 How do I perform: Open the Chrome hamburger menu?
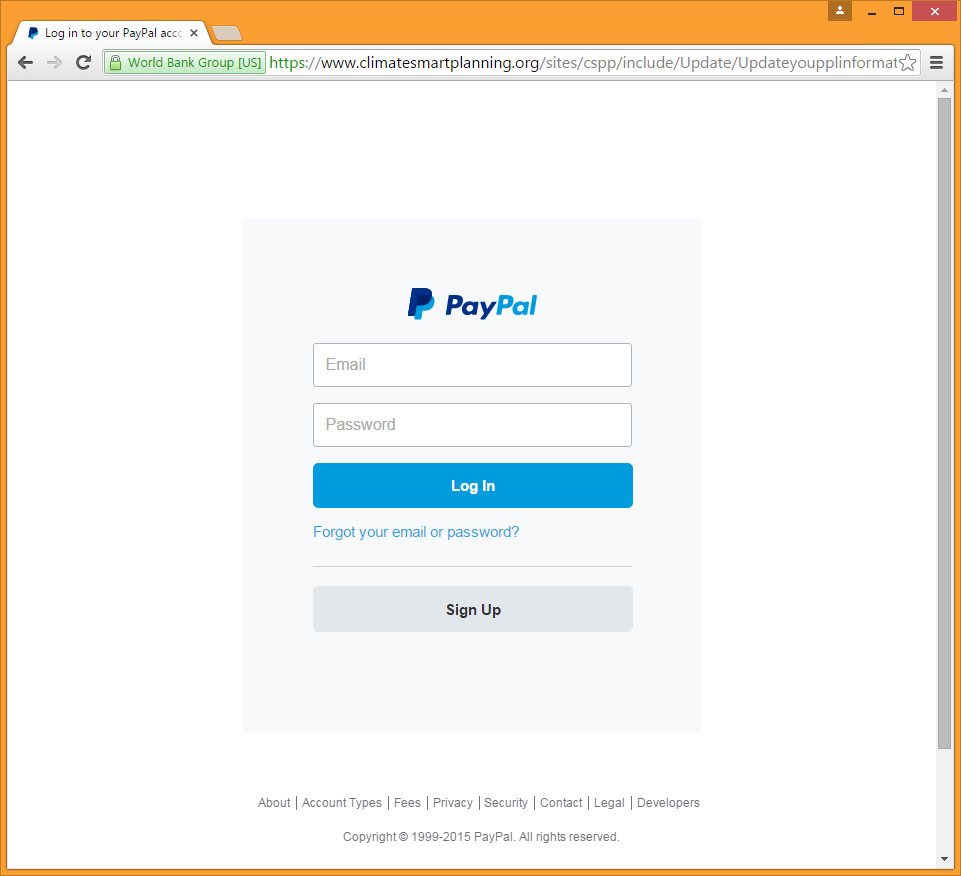[936, 63]
